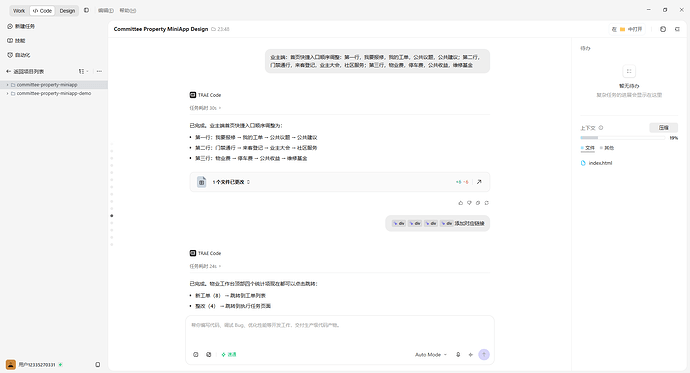Click the icon at sidebar bottom right
The height and width of the screenshot is (373, 690).
click(x=98, y=365)
